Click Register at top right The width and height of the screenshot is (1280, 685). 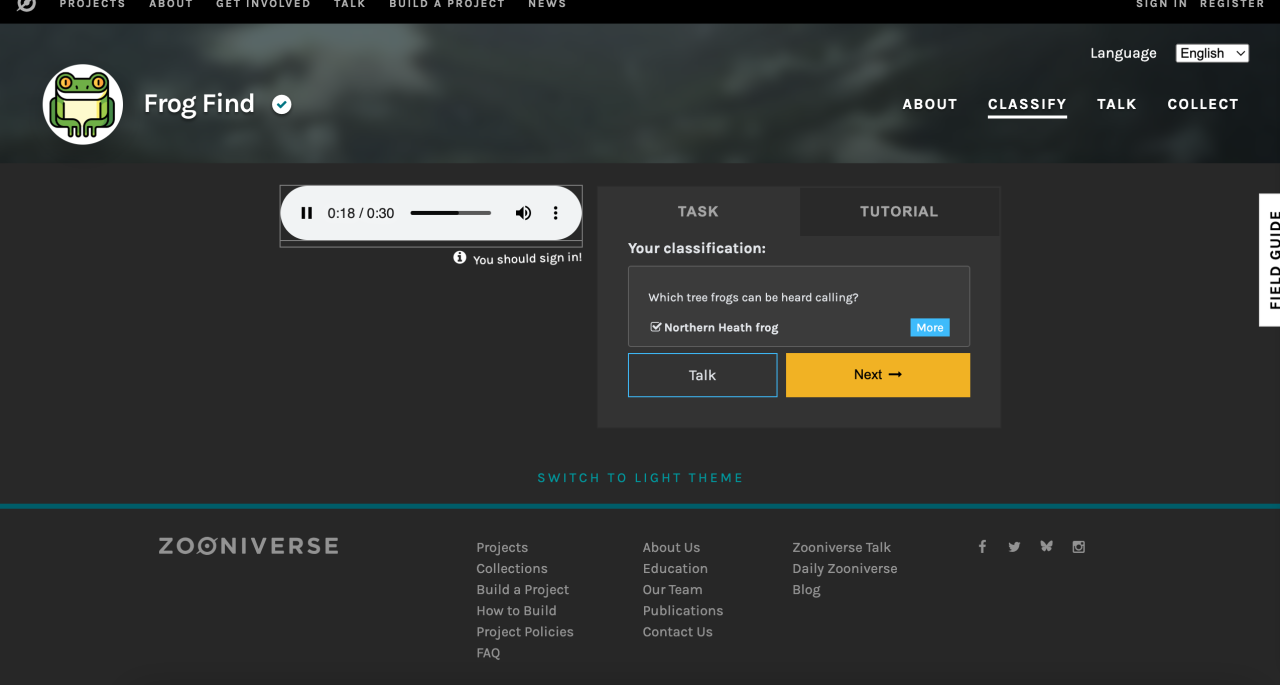click(1232, 4)
